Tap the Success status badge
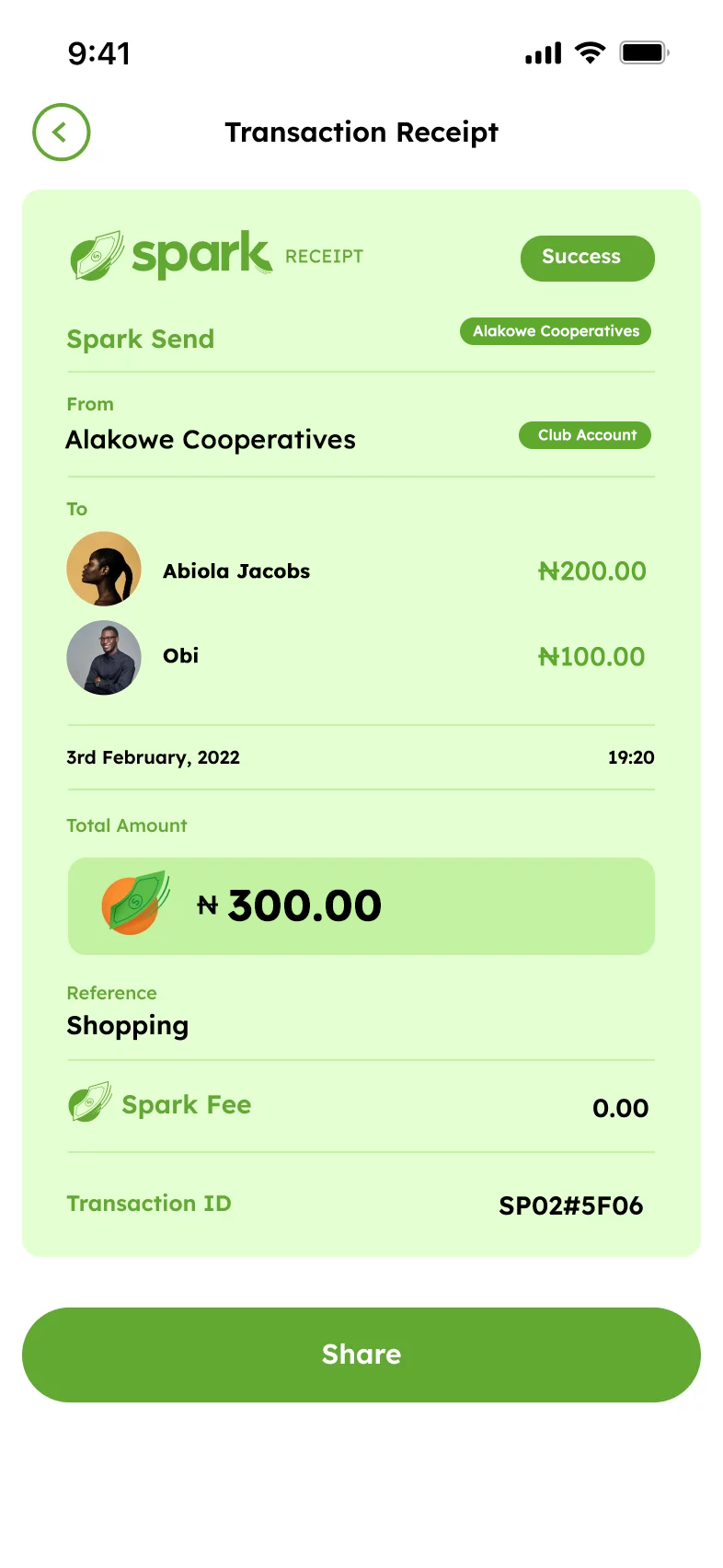The image size is (723, 1568). pyautogui.click(x=587, y=258)
